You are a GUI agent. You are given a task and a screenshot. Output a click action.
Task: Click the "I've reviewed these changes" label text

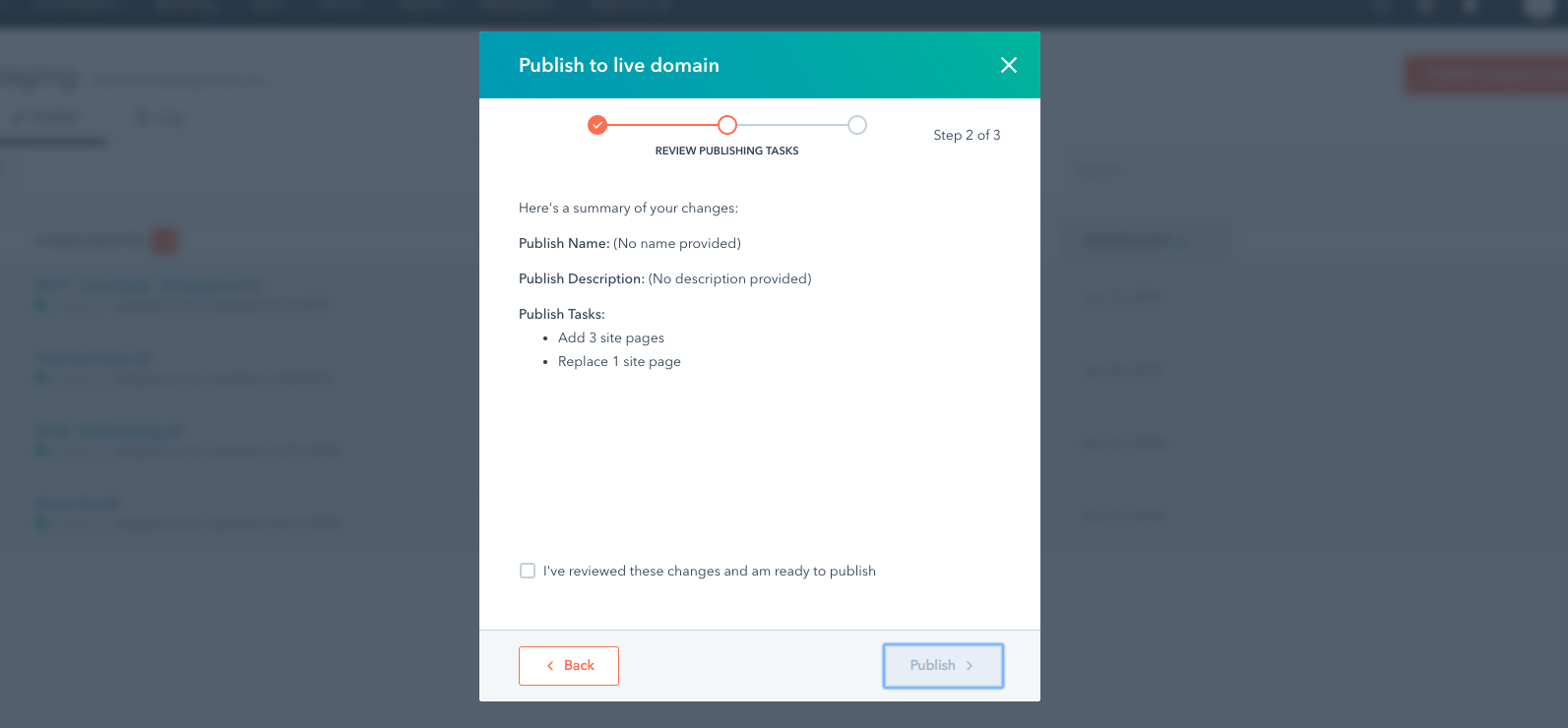point(710,571)
